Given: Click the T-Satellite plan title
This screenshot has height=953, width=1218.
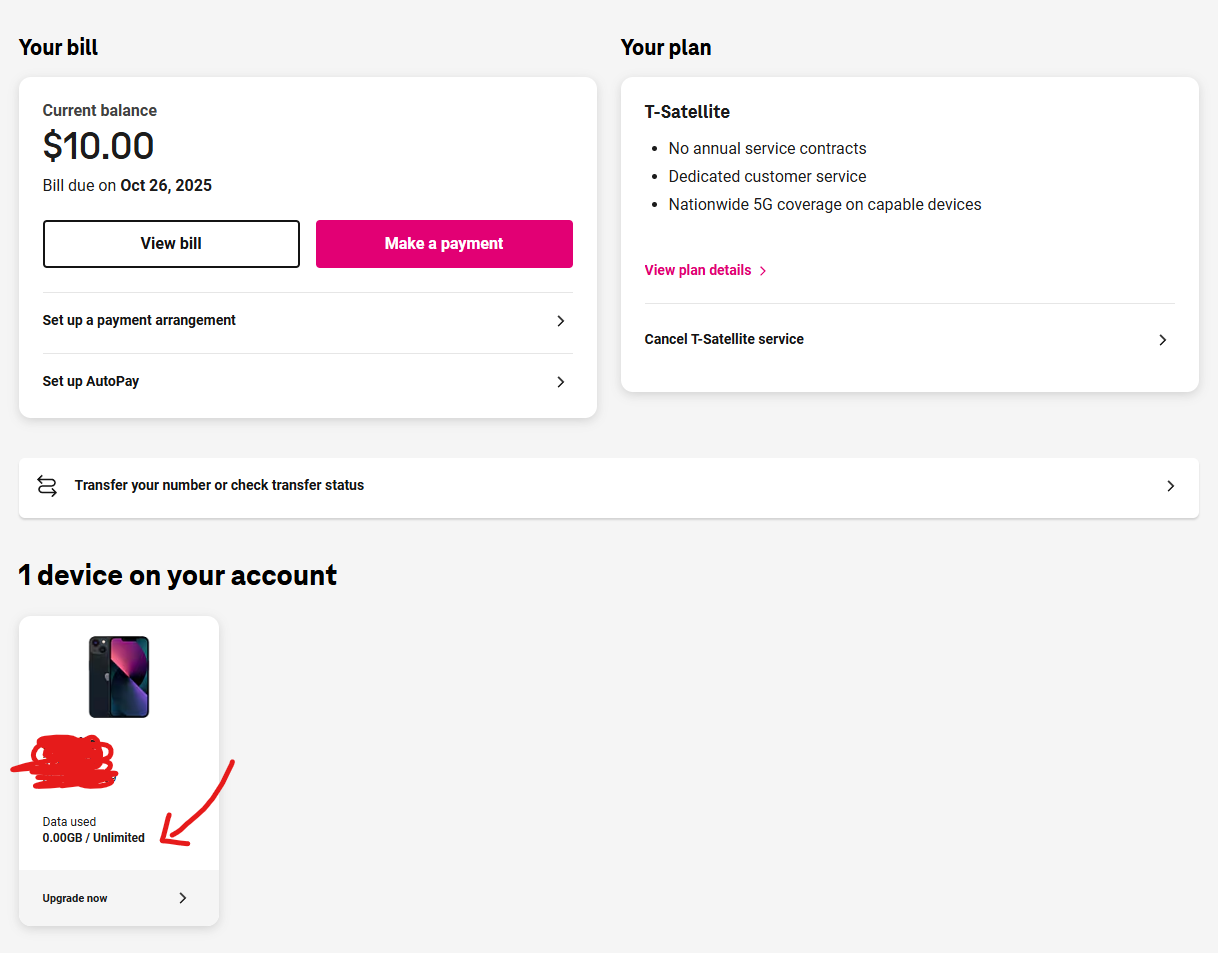Looking at the screenshot, I should tap(687, 112).
